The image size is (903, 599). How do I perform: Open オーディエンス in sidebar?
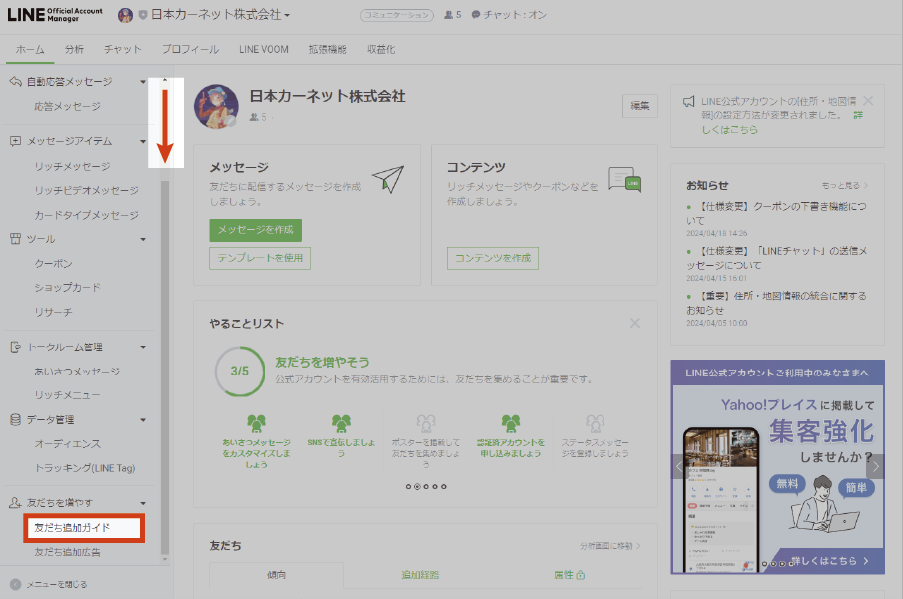pyautogui.click(x=67, y=444)
